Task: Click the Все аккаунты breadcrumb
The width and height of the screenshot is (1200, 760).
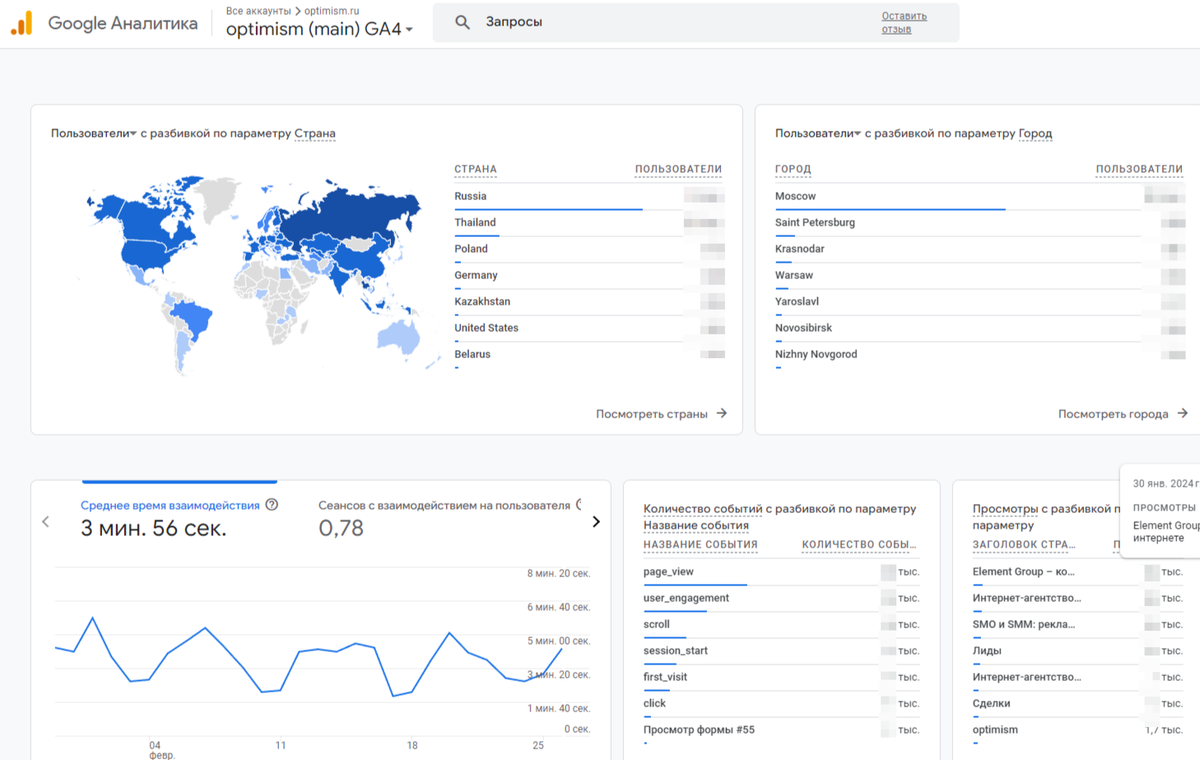Action: pos(258,10)
